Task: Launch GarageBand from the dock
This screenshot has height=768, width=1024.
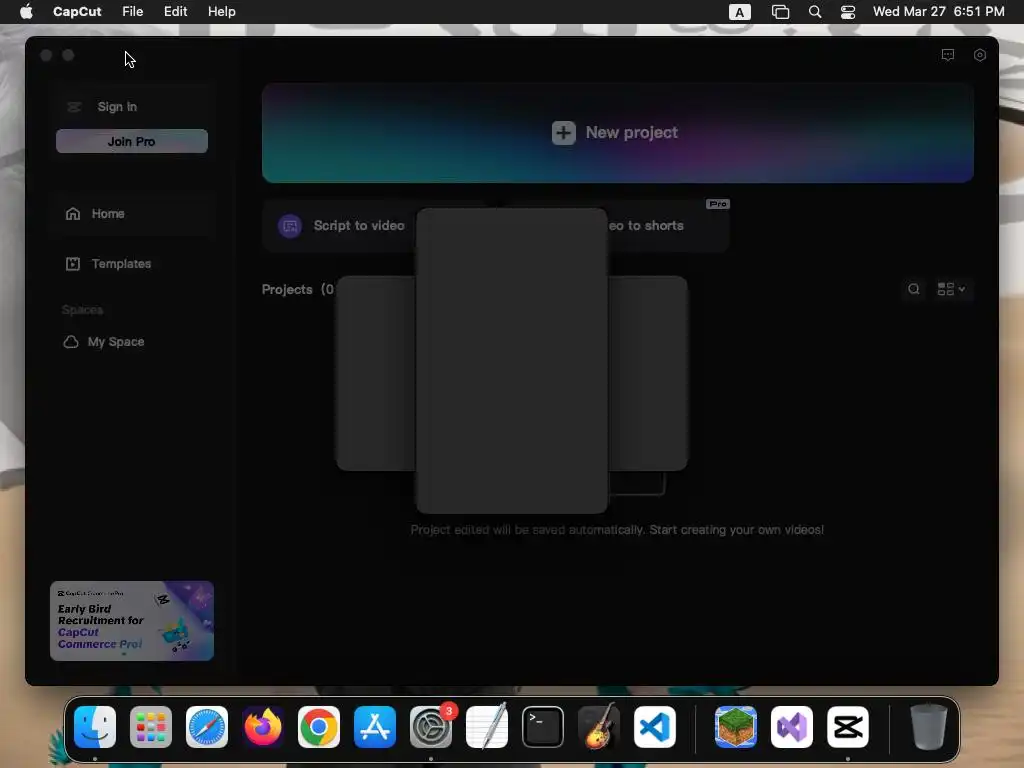Action: click(x=599, y=727)
